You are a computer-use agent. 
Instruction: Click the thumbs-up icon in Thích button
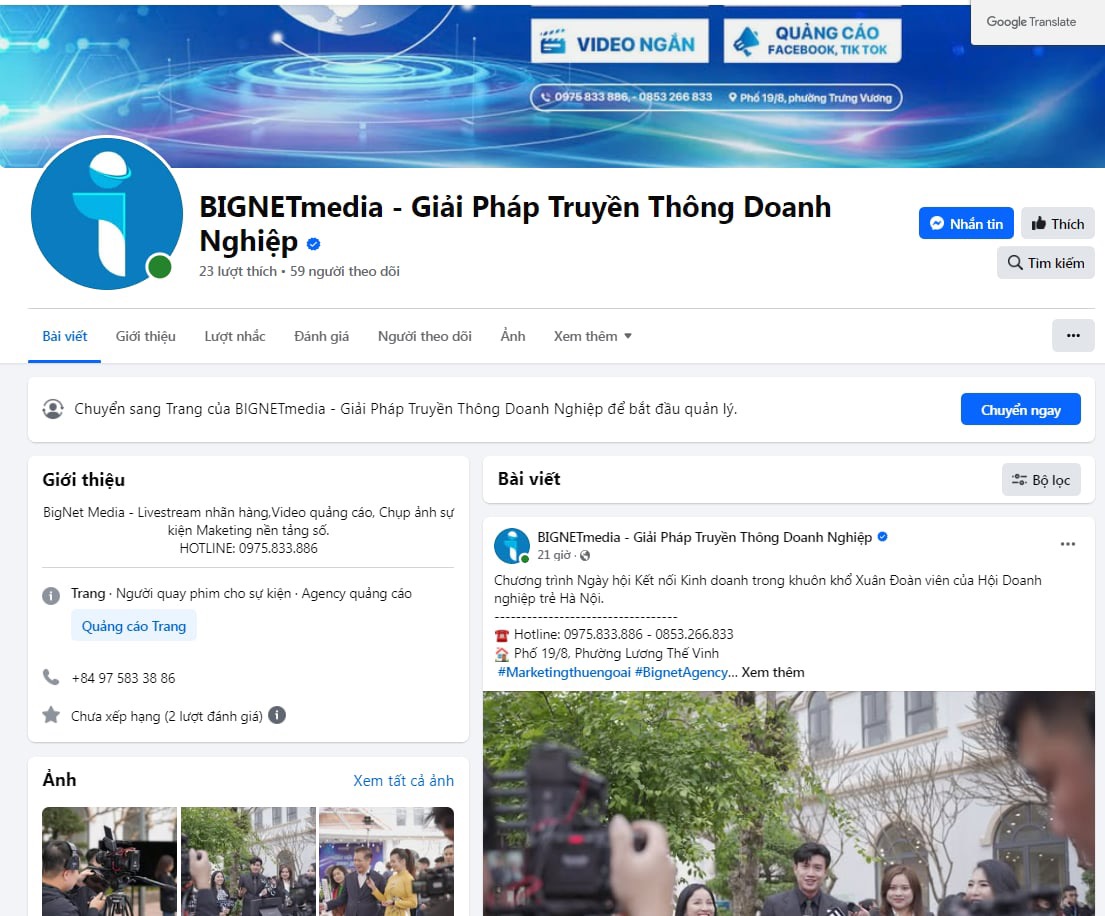[1038, 223]
